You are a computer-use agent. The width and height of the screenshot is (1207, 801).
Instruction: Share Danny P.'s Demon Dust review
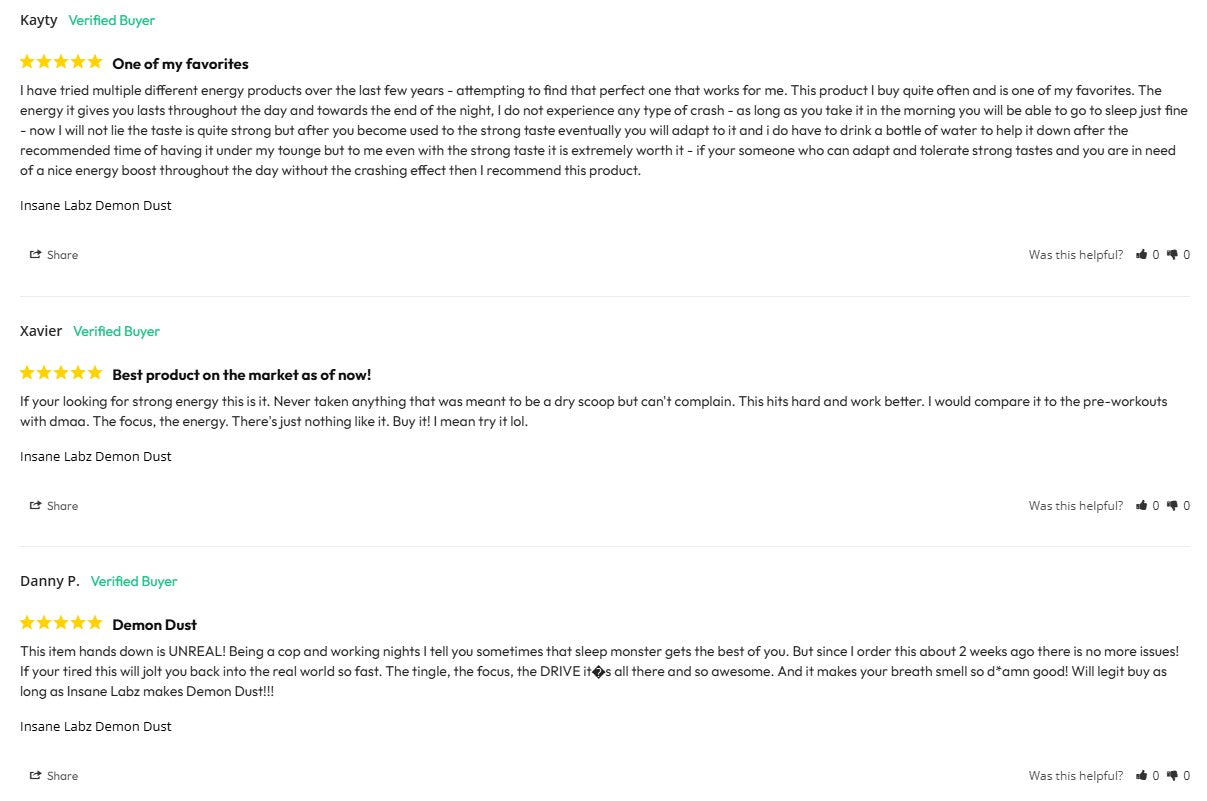[54, 776]
